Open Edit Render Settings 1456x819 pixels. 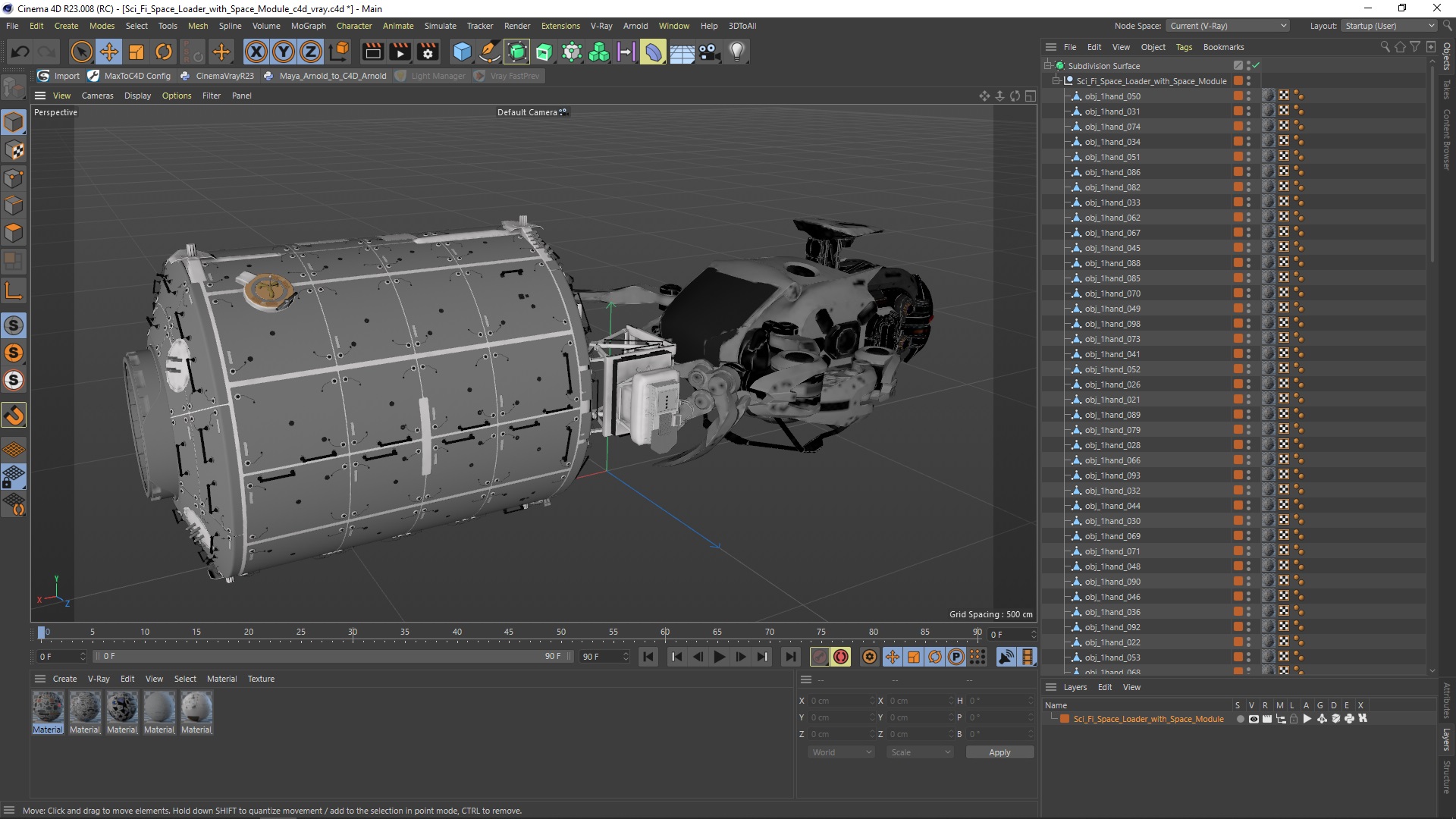click(428, 52)
